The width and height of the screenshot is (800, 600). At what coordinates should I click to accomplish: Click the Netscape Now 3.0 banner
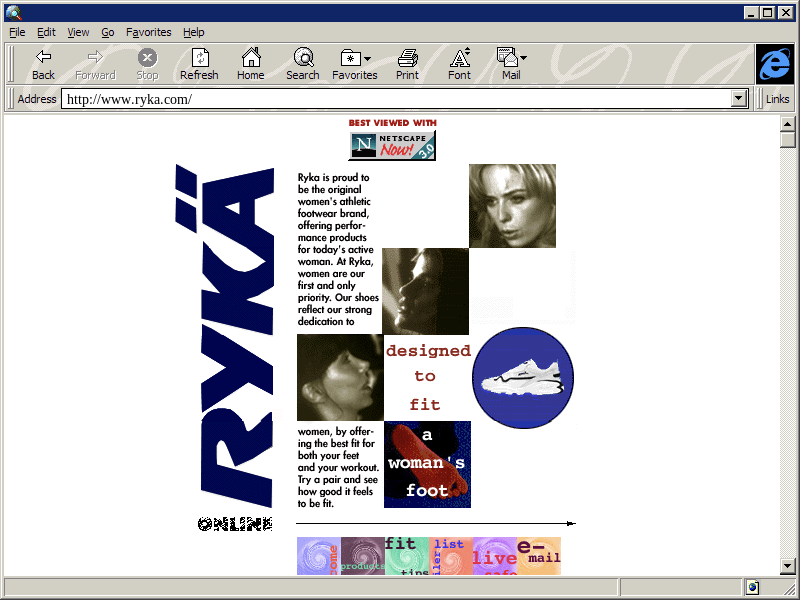392,145
